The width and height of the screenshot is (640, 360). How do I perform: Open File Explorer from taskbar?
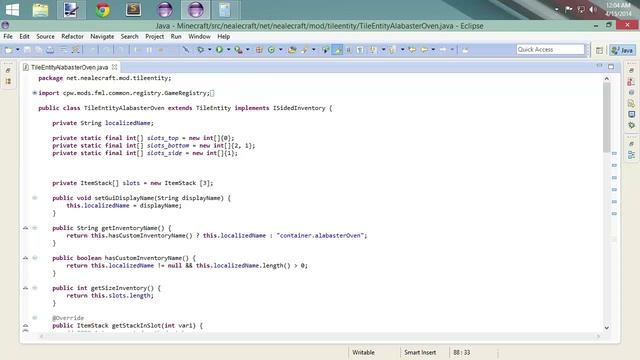(40, 10)
